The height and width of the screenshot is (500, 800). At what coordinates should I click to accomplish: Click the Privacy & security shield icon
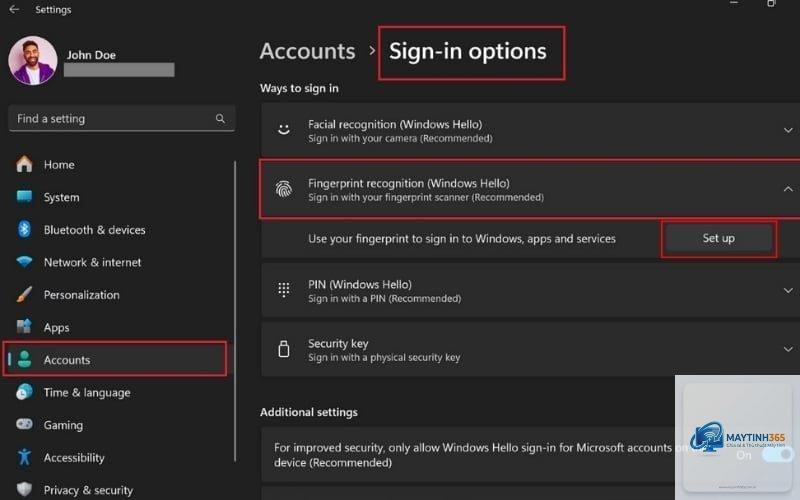24,489
